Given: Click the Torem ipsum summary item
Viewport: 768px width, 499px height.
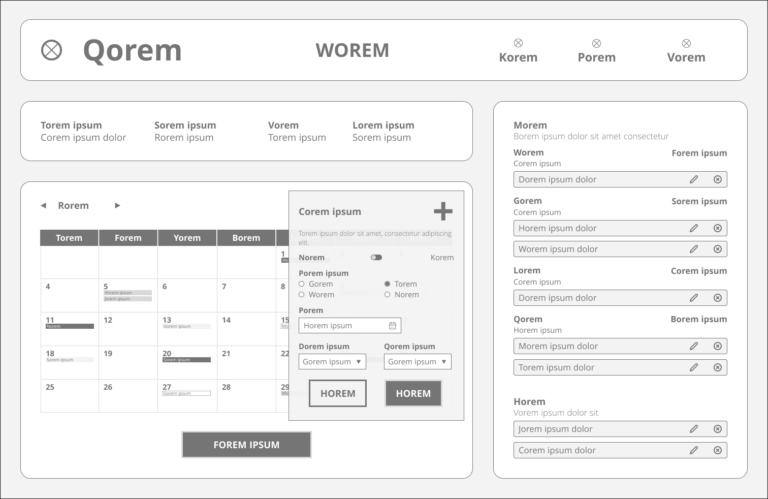Looking at the screenshot, I should 83,131.
